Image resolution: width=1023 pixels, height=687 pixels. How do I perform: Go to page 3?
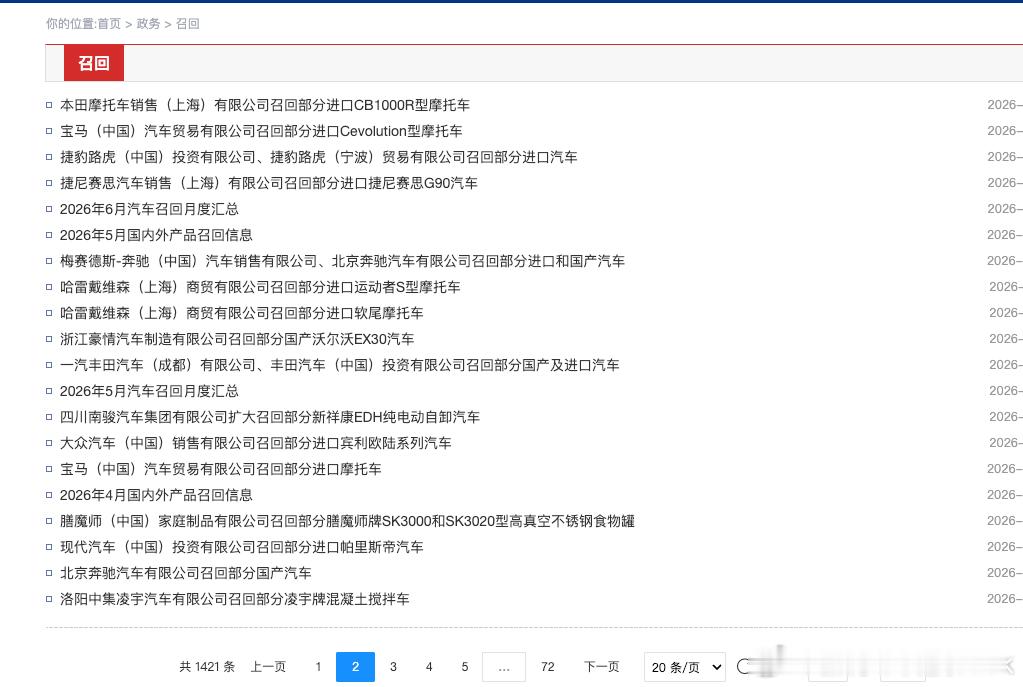(393, 667)
